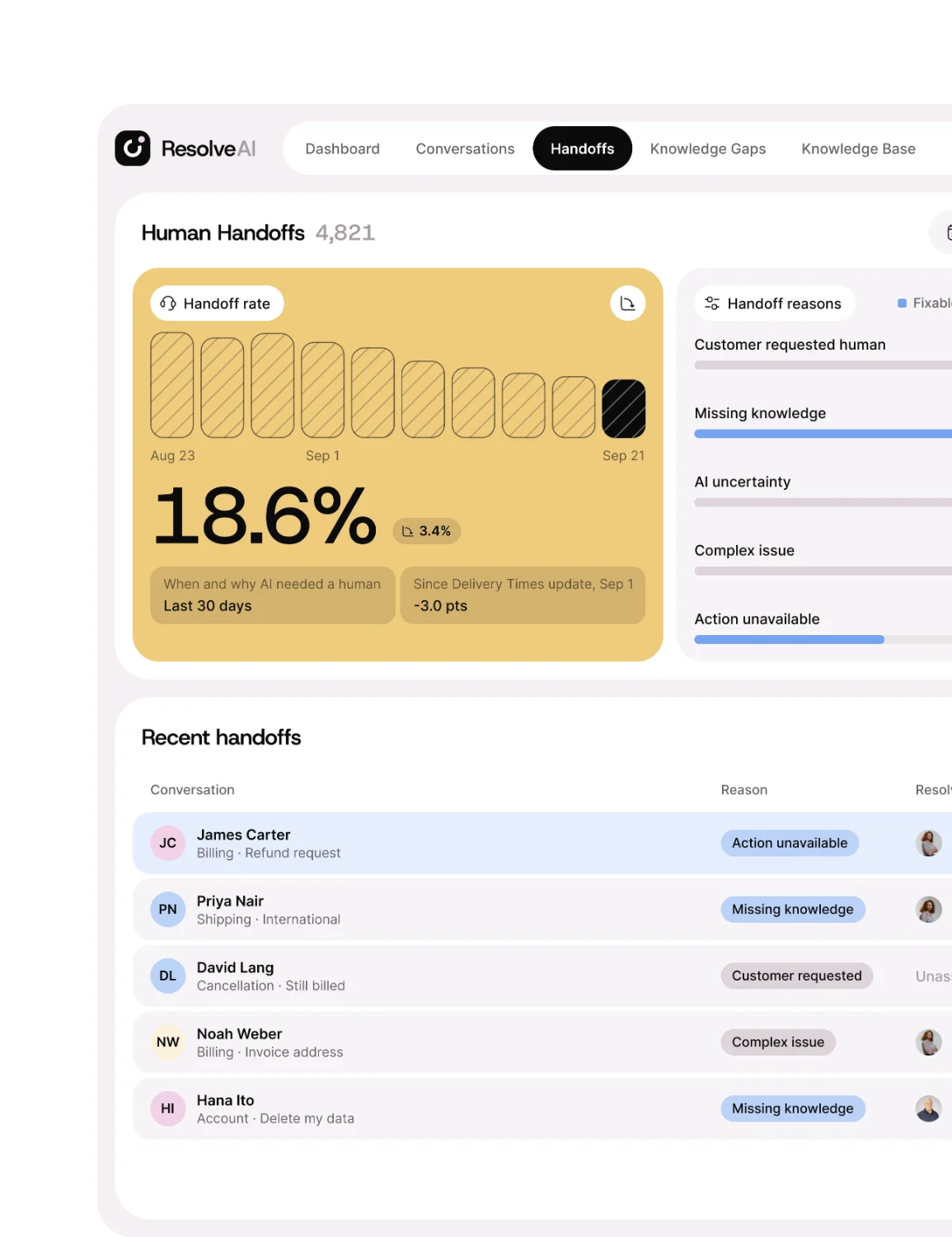
Task: Open James Carter's conversation row
Action: tap(542, 843)
